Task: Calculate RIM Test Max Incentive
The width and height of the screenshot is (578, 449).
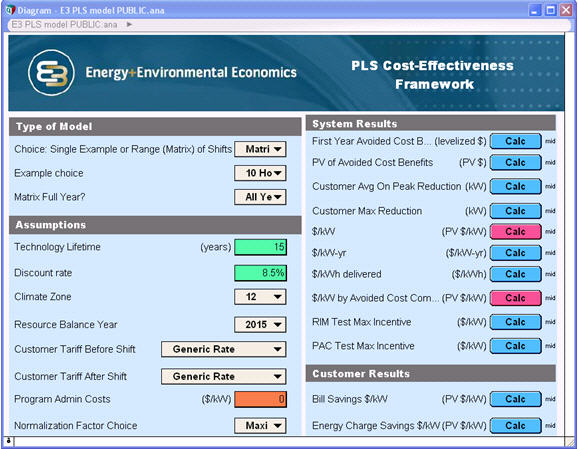Action: (x=516, y=322)
